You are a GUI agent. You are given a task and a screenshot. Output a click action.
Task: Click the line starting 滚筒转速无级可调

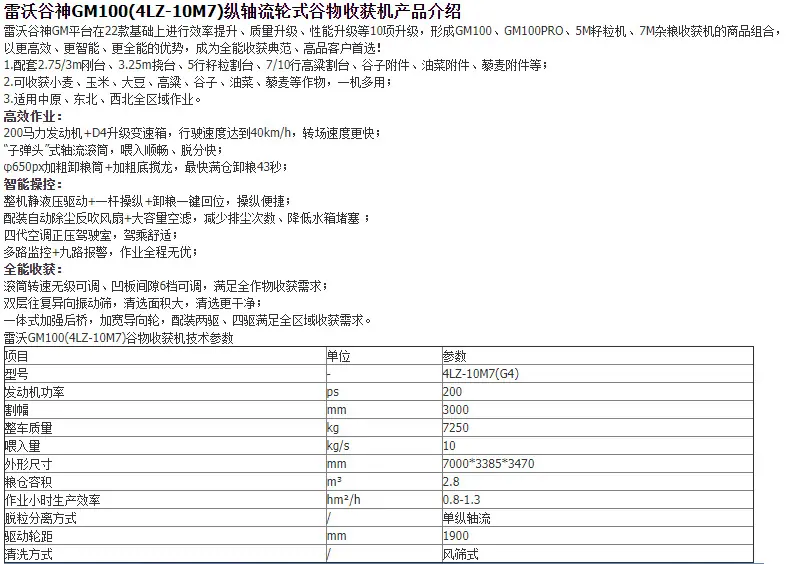pyautogui.click(x=166, y=286)
